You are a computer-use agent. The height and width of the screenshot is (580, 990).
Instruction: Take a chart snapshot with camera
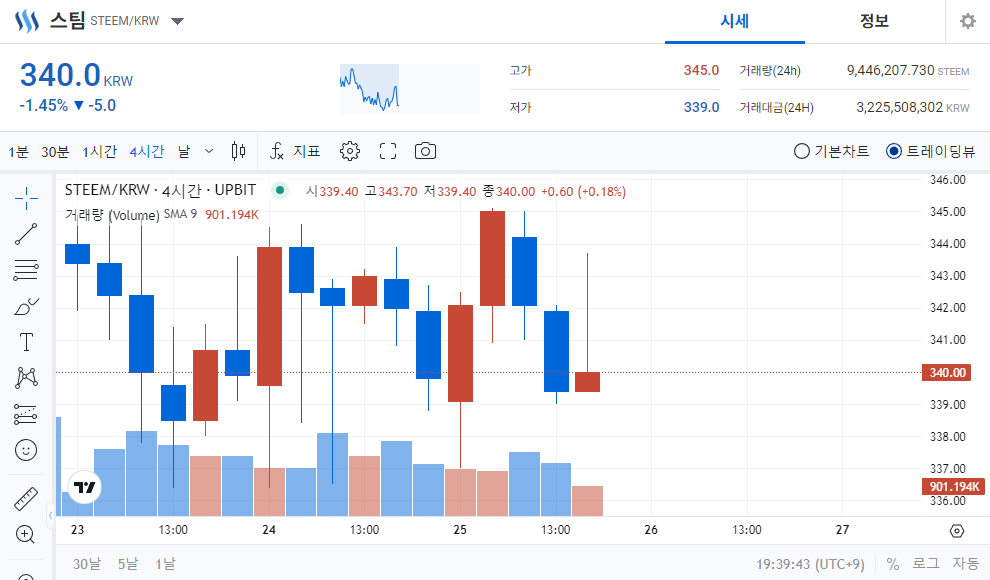click(426, 151)
